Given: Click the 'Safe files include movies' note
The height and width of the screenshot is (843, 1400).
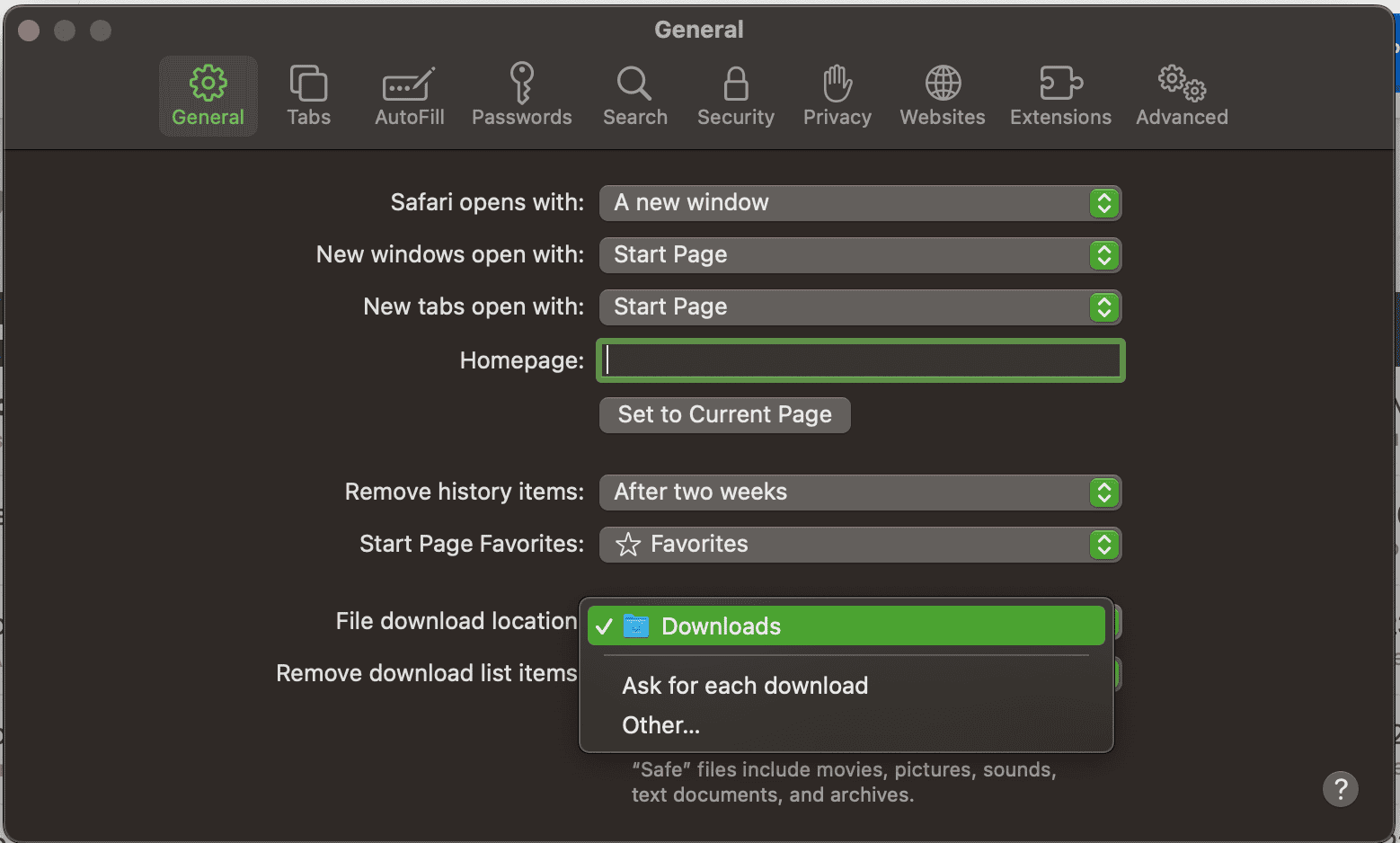Looking at the screenshot, I should (844, 782).
